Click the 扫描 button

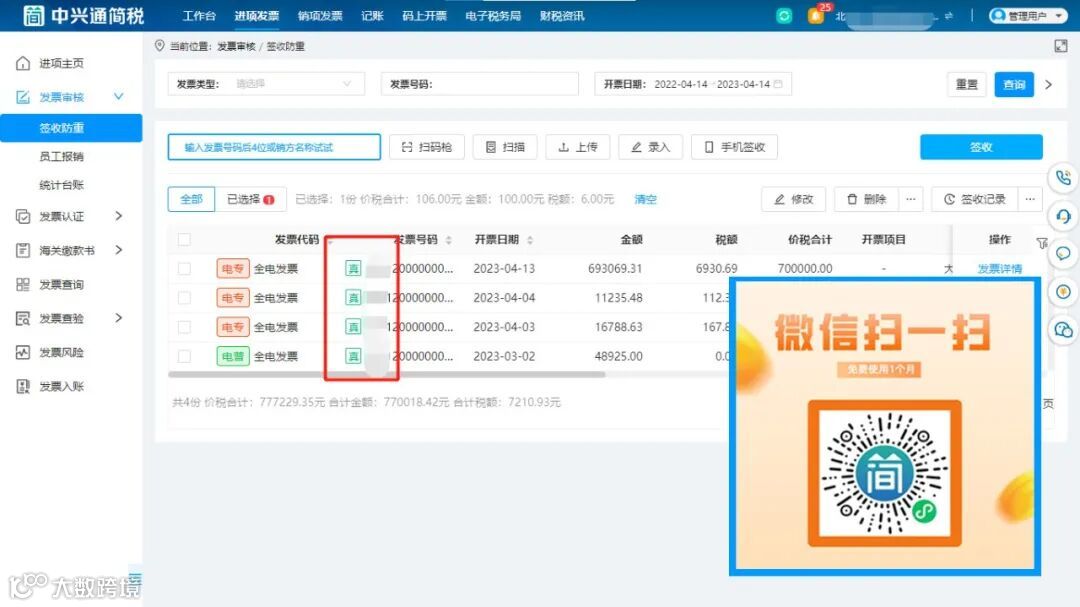(x=505, y=147)
